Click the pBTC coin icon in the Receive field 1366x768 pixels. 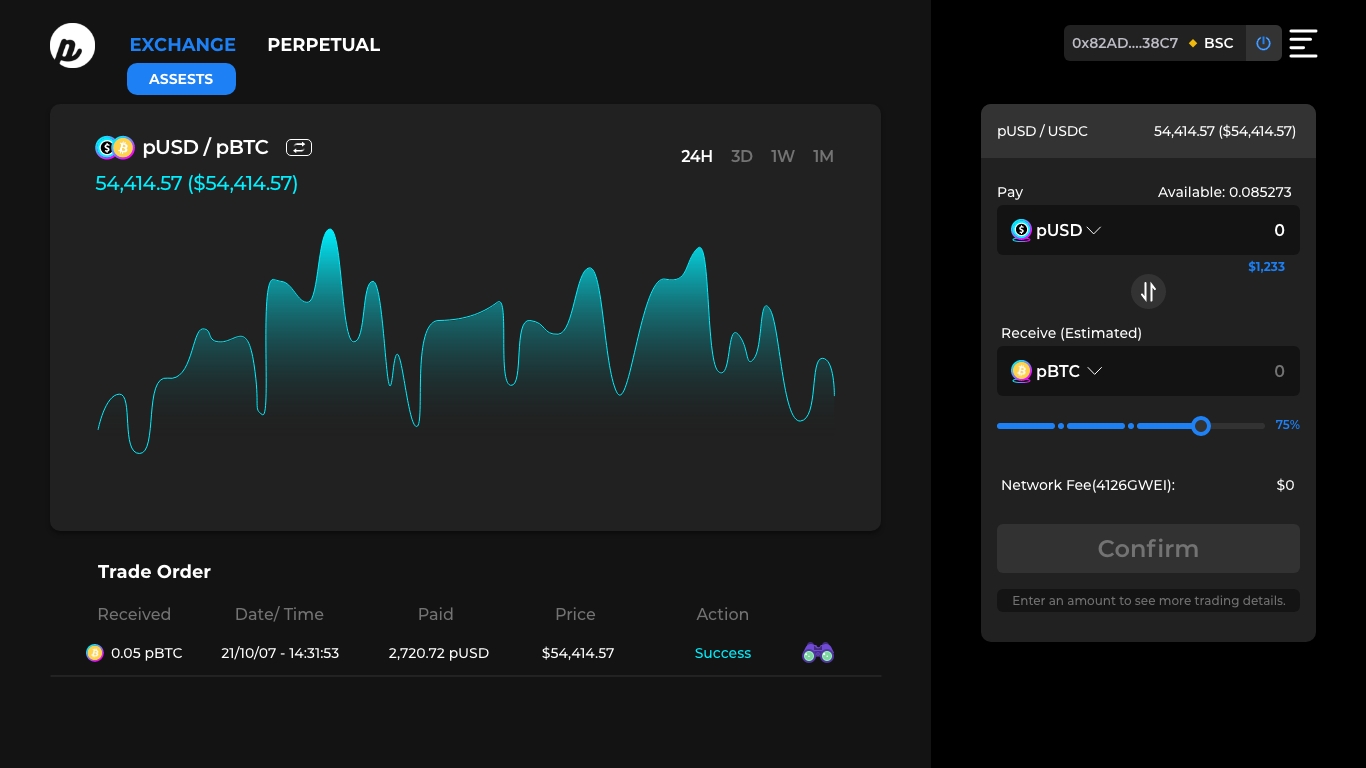pyautogui.click(x=1021, y=371)
